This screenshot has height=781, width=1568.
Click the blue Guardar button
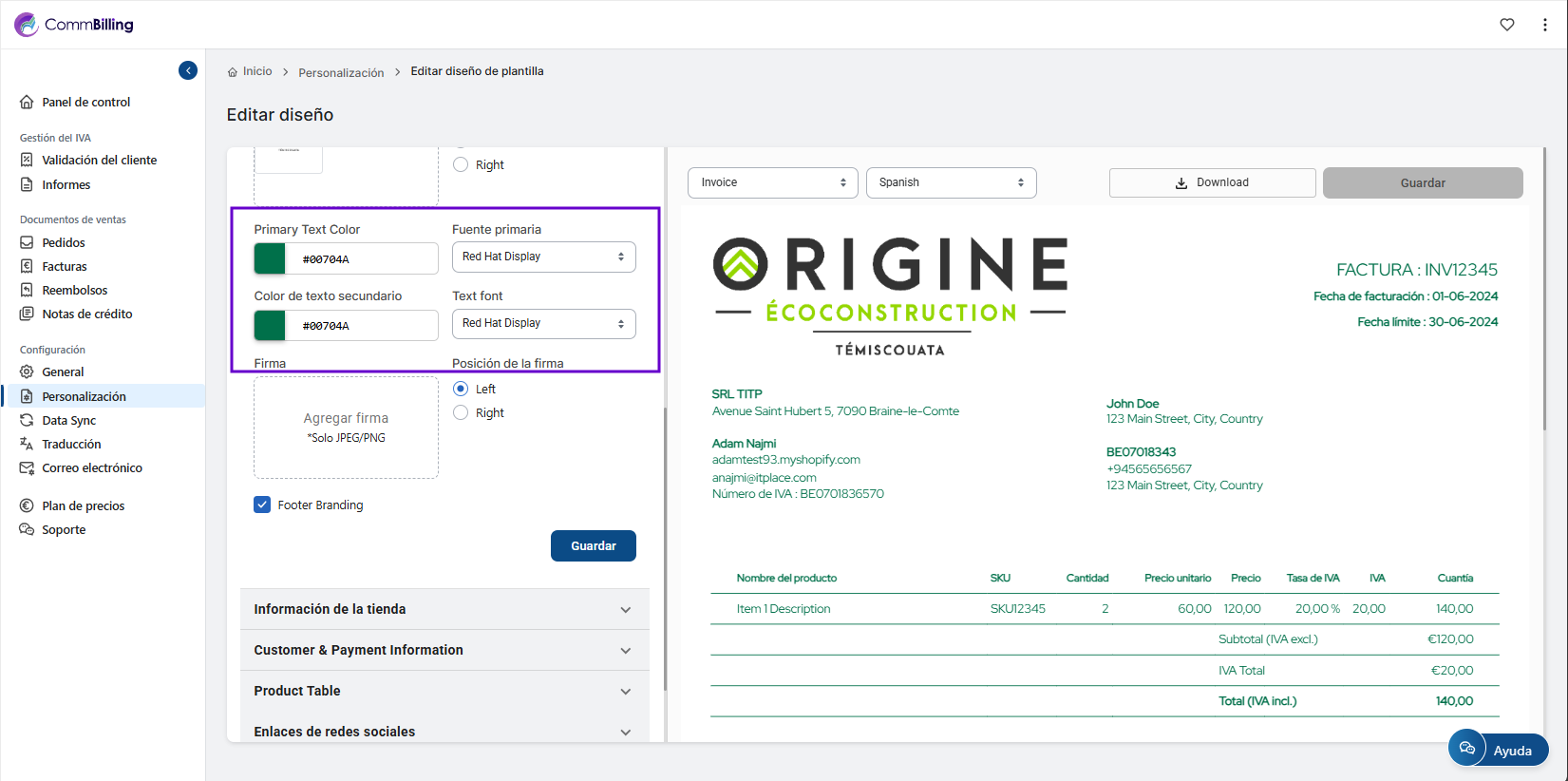[593, 546]
